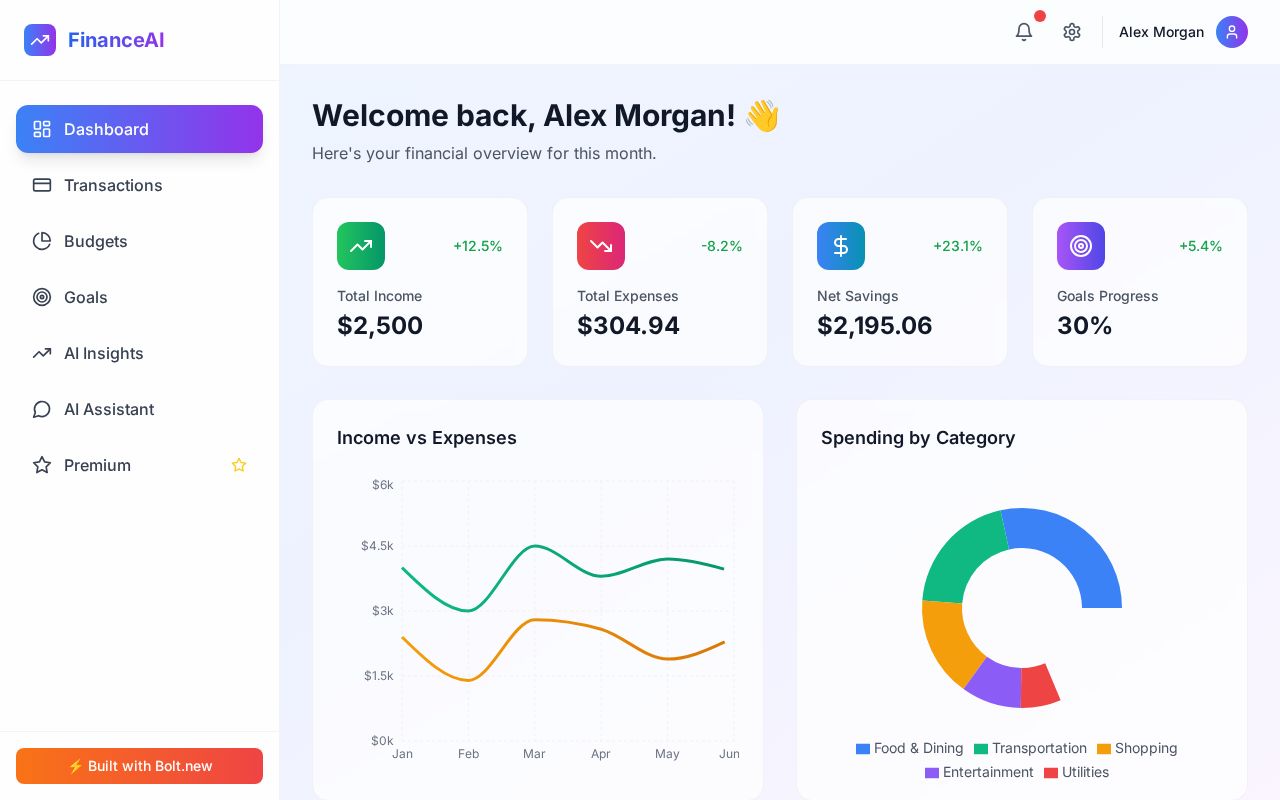This screenshot has width=1280, height=800.
Task: Open the Budgets section
Action: click(139, 241)
